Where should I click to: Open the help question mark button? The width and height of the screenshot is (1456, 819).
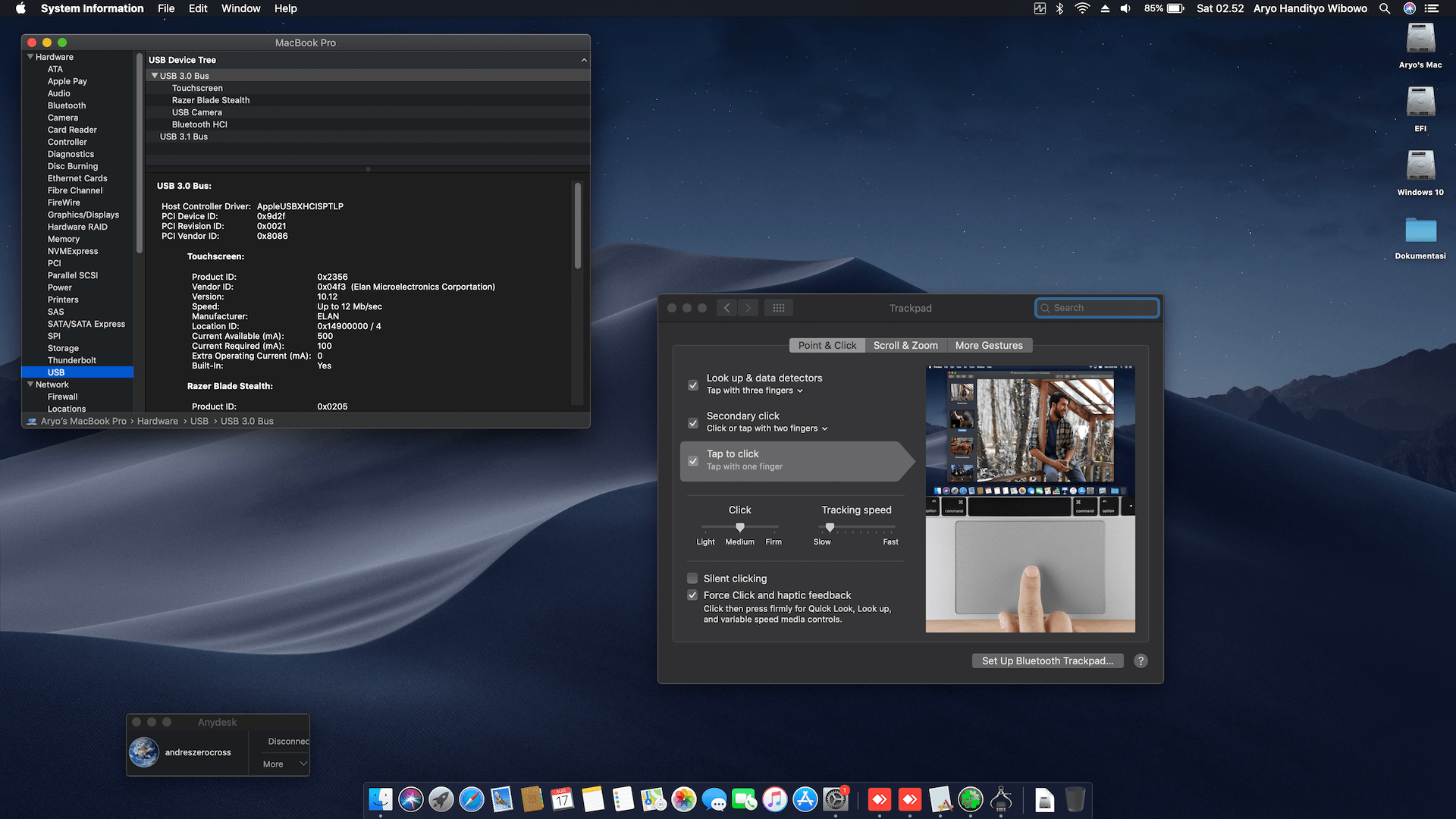(x=1141, y=661)
